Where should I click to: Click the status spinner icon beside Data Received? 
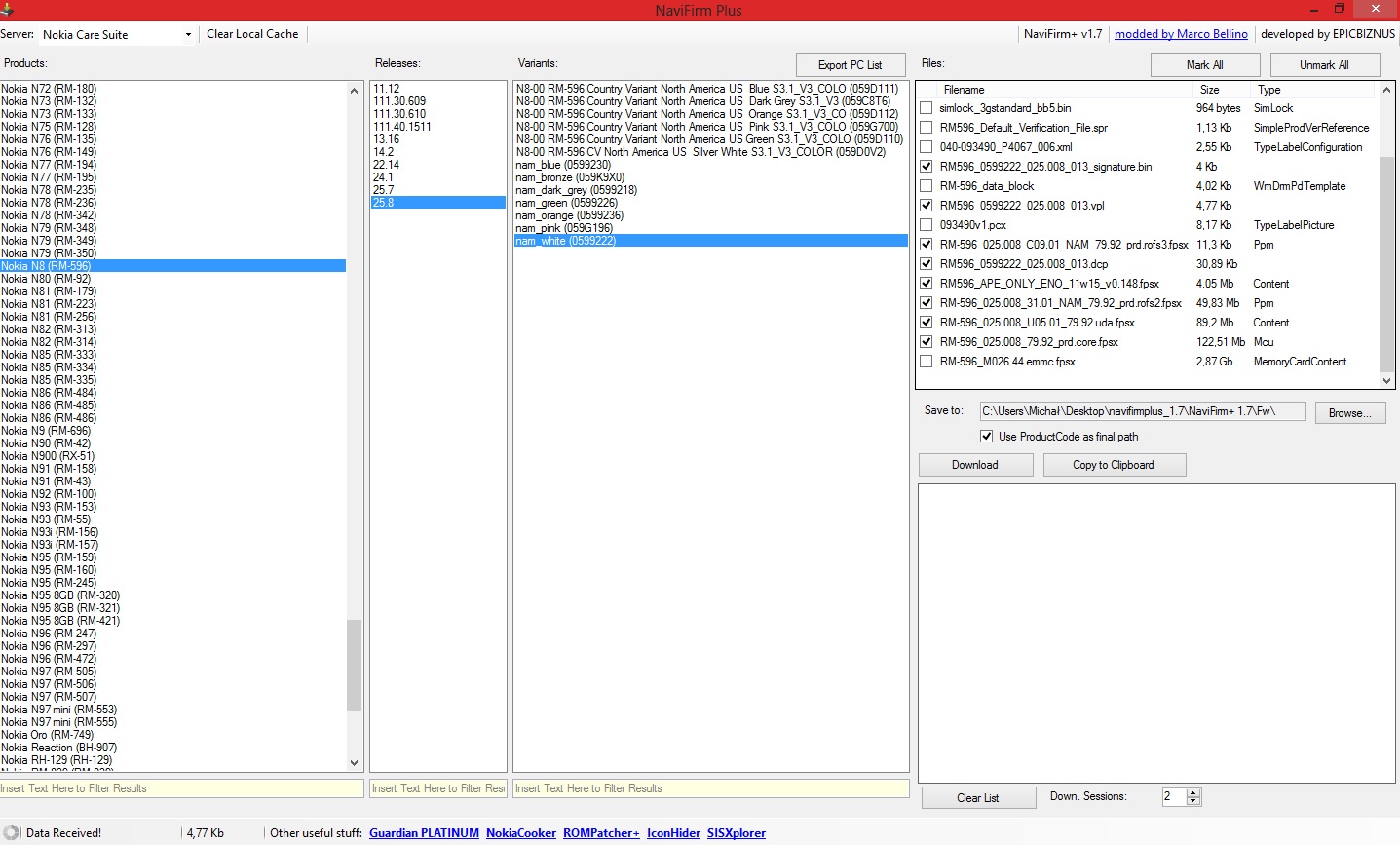coord(11,833)
